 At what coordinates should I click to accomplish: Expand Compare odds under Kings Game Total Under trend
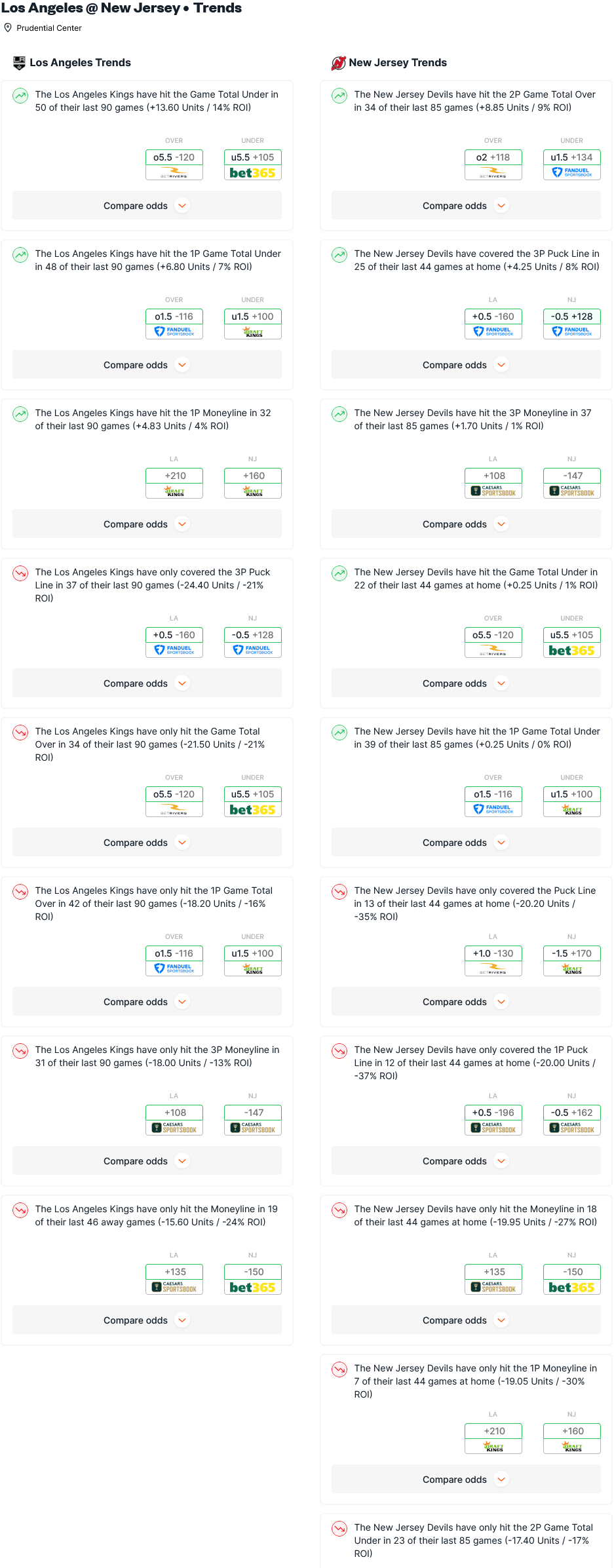pos(147,206)
